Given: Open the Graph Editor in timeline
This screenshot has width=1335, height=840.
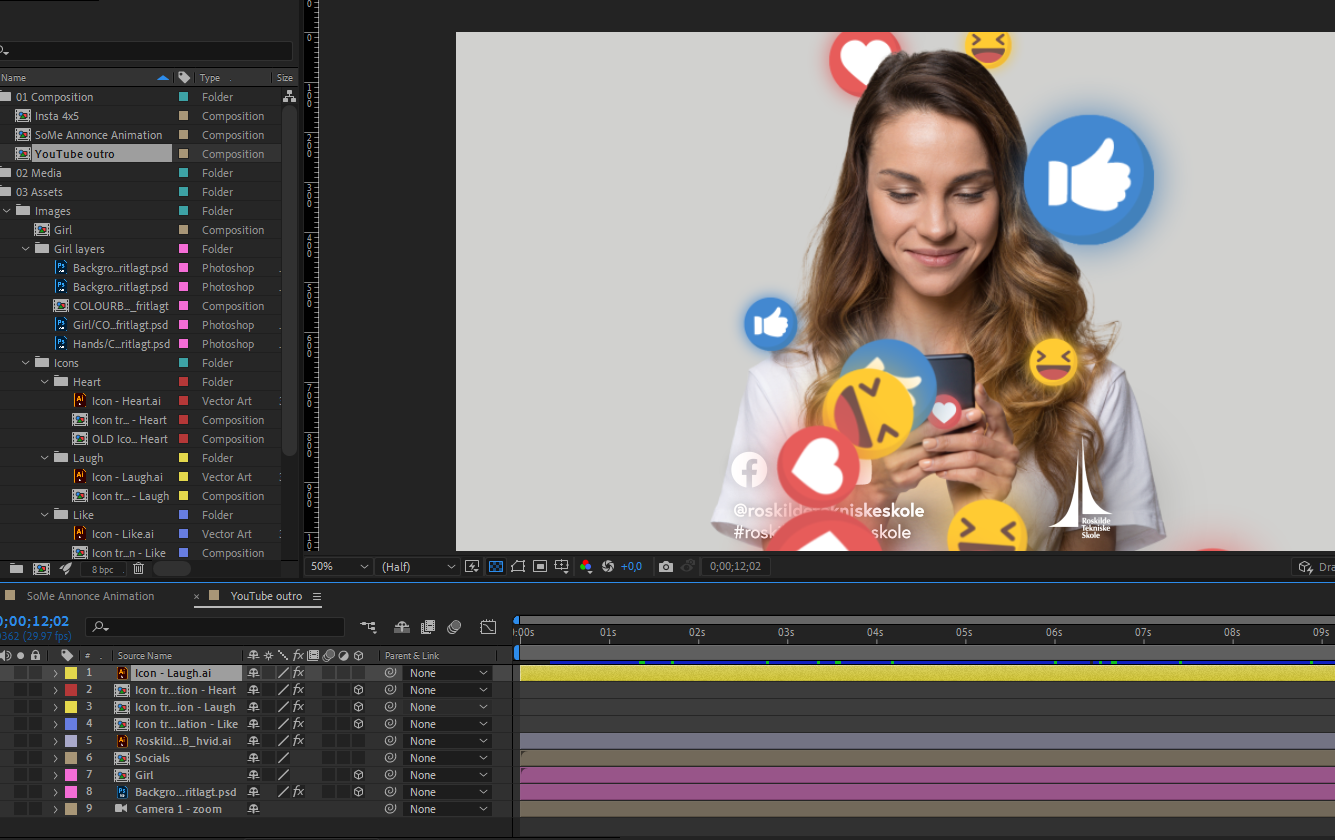Looking at the screenshot, I should pyautogui.click(x=488, y=627).
